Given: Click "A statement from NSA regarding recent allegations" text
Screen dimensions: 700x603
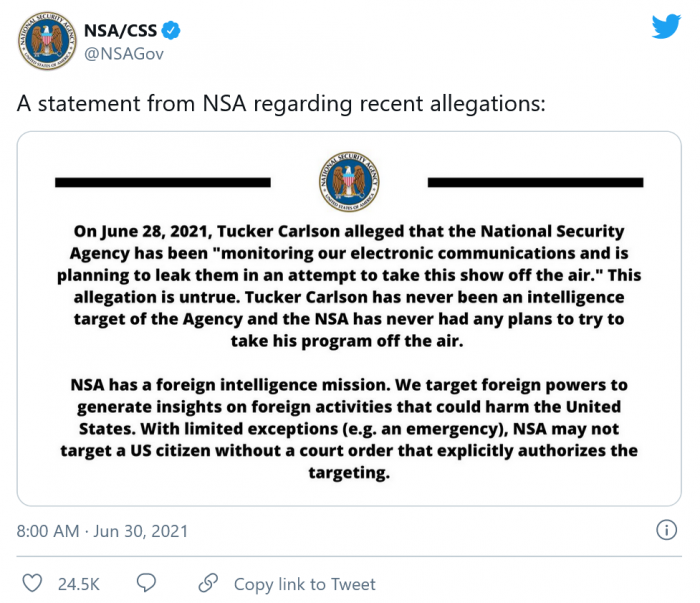Looking at the screenshot, I should pyautogui.click(x=281, y=105).
